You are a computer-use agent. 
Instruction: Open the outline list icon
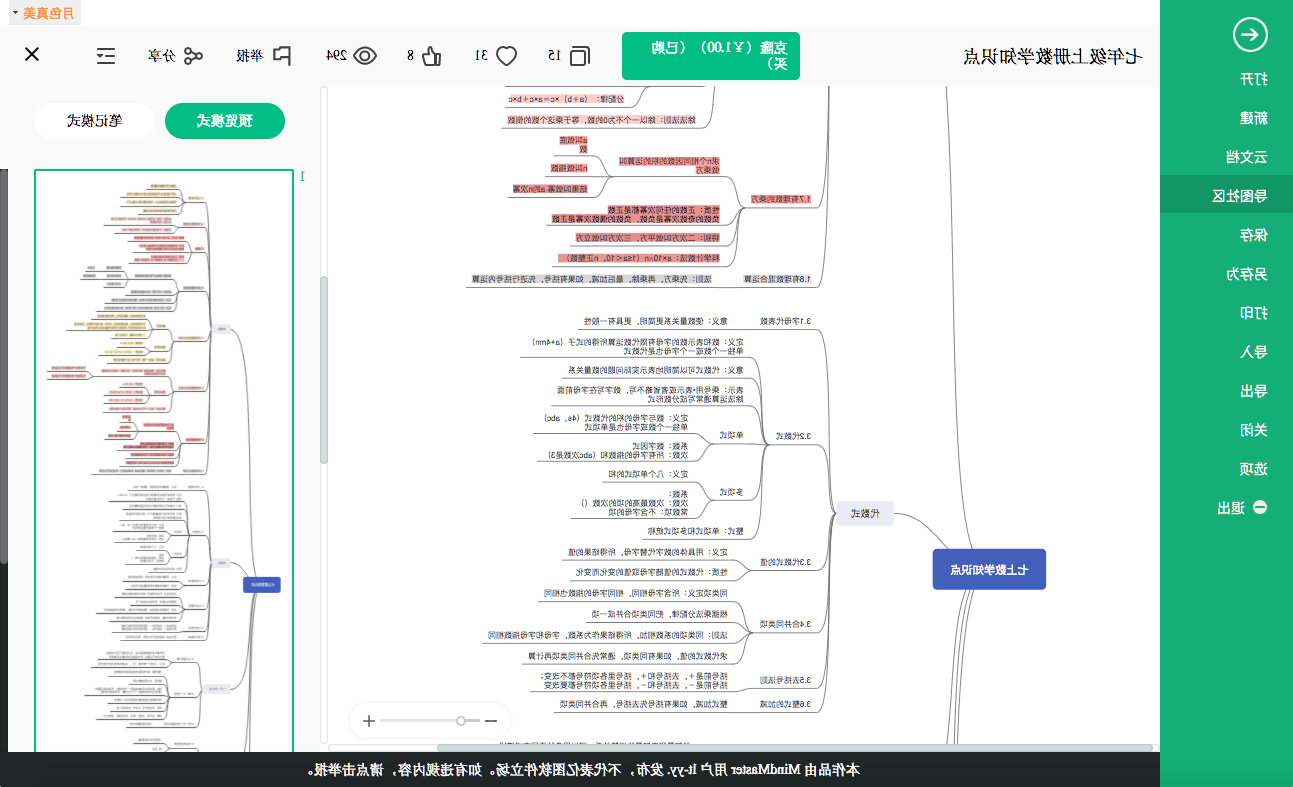click(x=106, y=55)
